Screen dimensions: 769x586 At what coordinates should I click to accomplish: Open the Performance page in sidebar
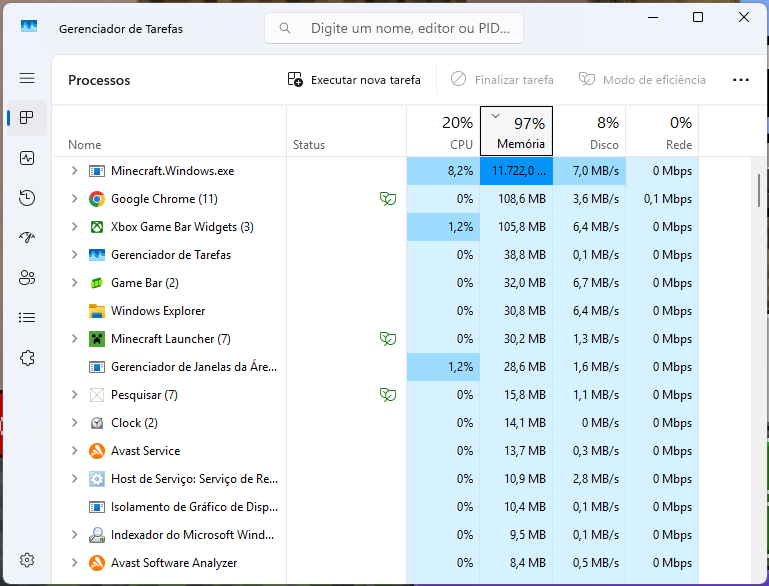27,158
